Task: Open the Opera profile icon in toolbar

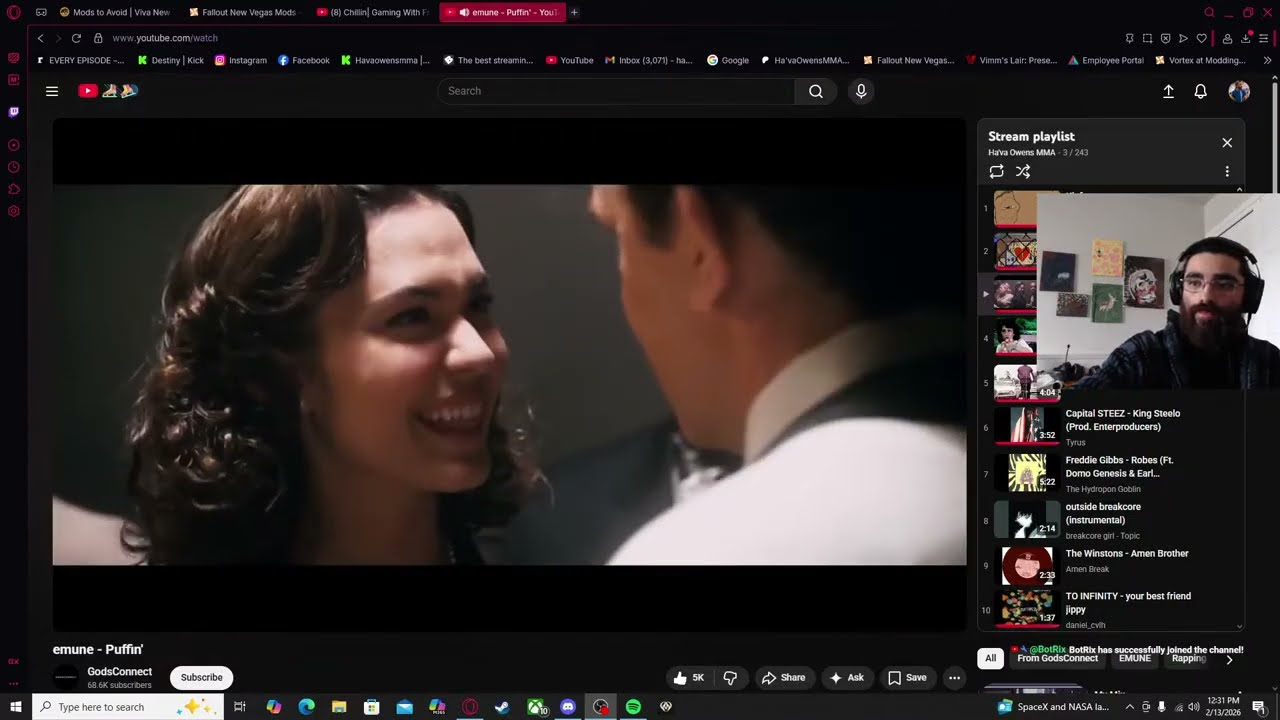Action: tap(1227, 38)
